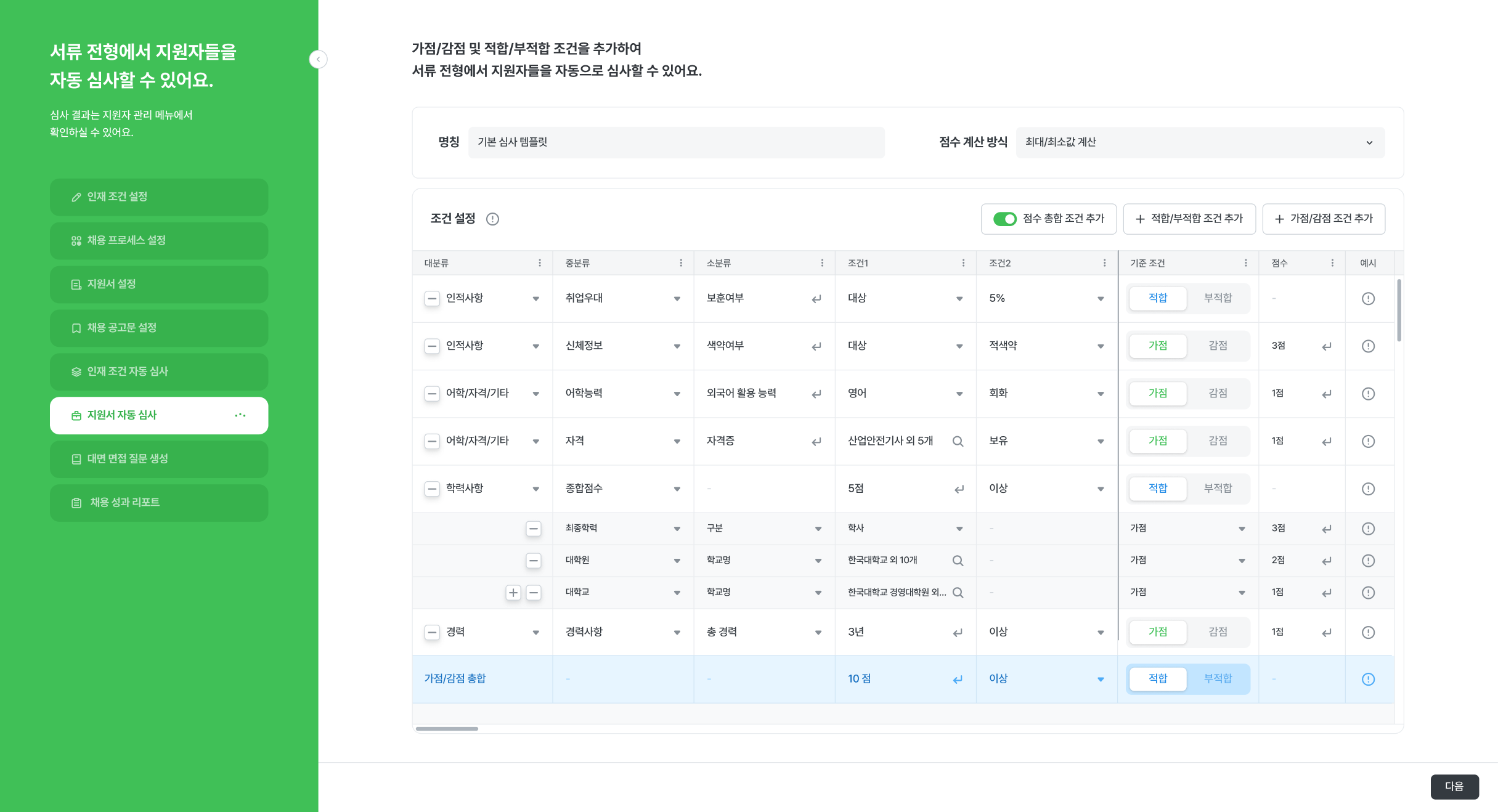Select 부적합 for the 보훈여부 condition
Viewport: 1498px width, 812px height.
pos(1217,298)
